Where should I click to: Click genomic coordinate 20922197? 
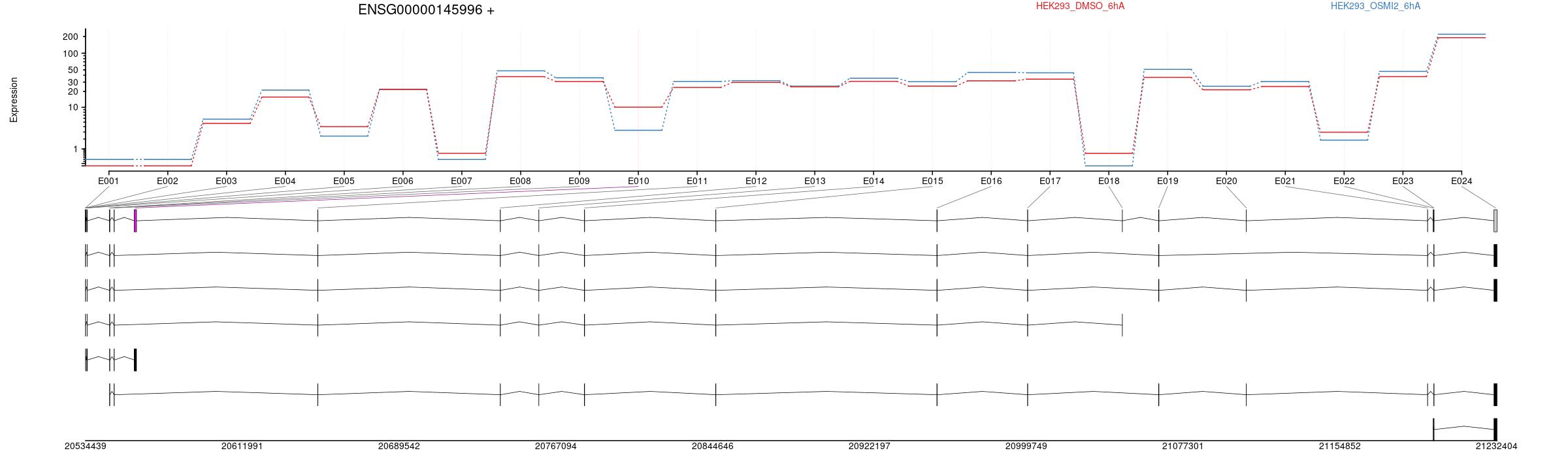click(x=870, y=447)
